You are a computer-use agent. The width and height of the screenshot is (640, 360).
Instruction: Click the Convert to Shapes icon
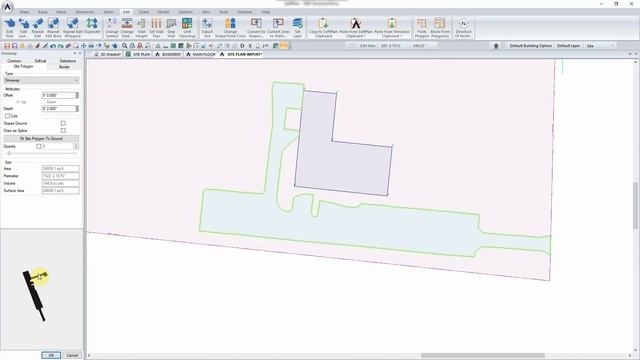coord(256,27)
